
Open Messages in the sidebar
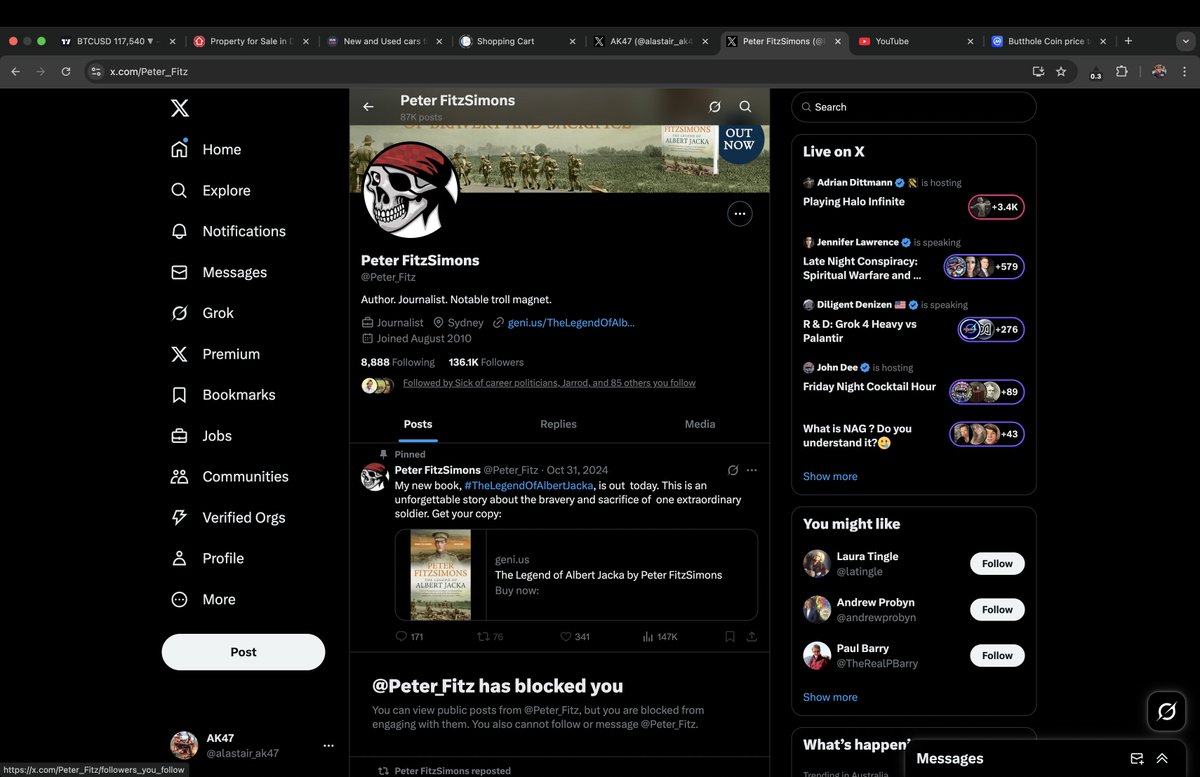point(218,272)
